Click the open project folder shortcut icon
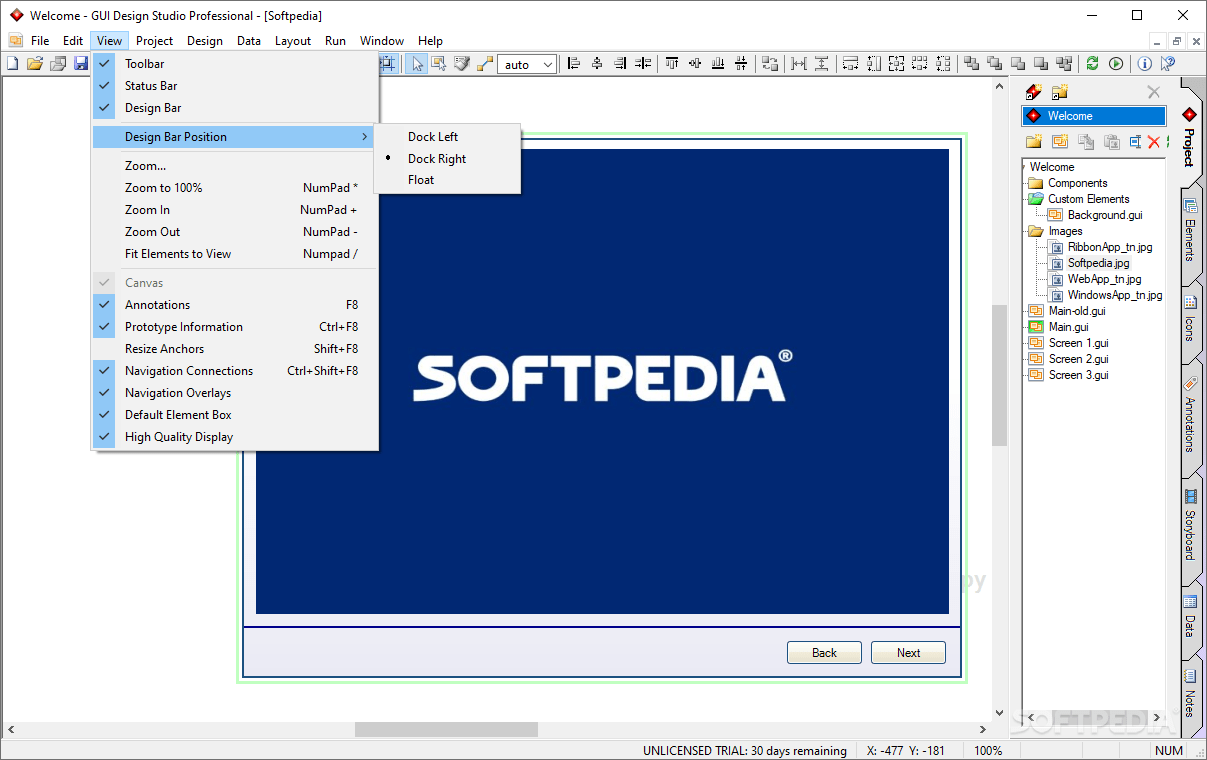 pyautogui.click(x=1059, y=92)
